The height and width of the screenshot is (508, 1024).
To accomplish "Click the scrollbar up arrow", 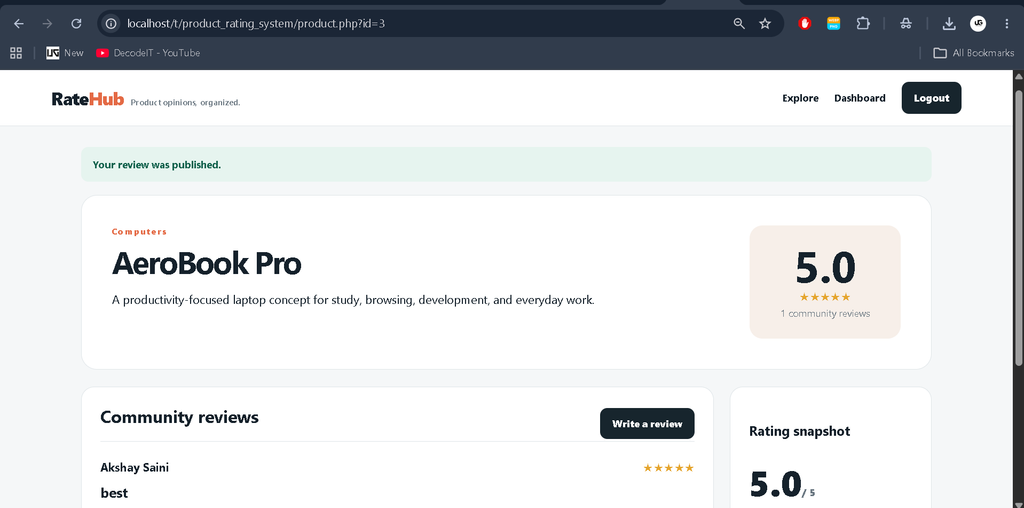I will tap(1018, 76).
